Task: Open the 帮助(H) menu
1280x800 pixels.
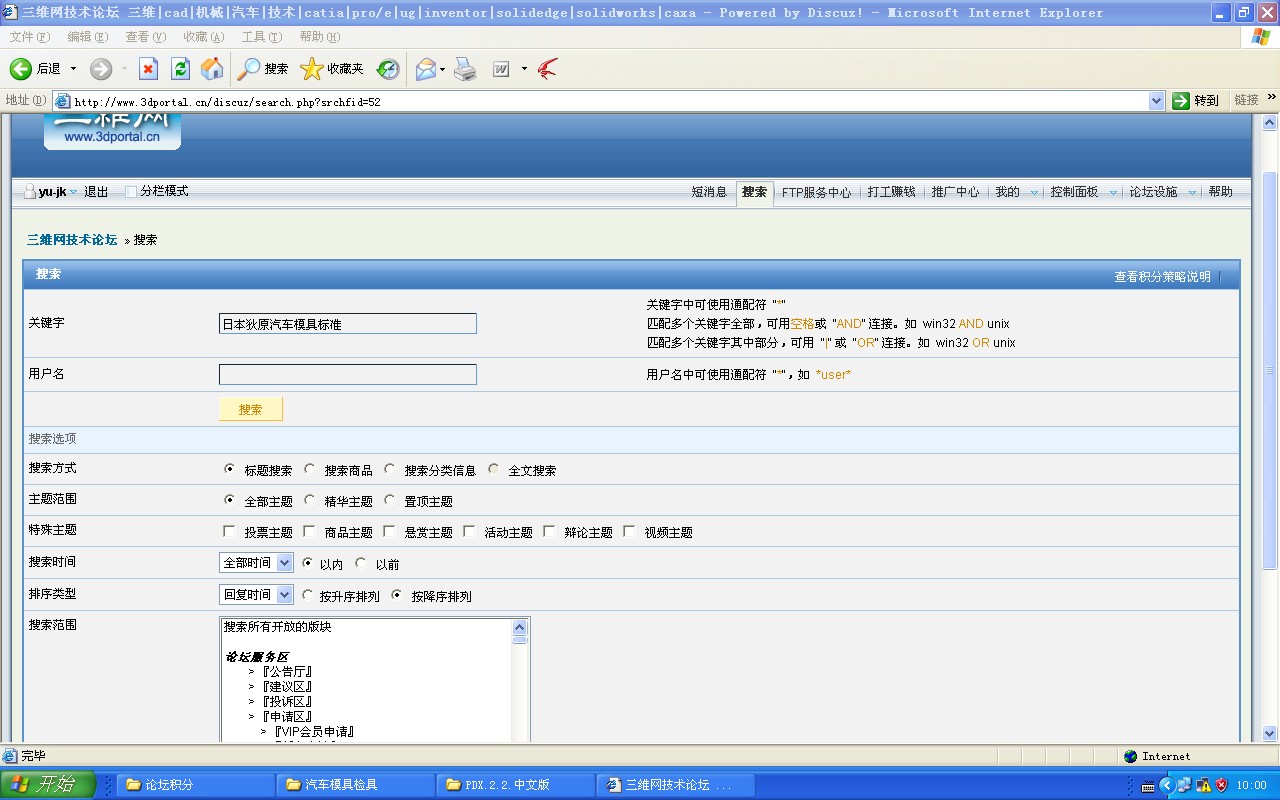Action: coord(320,37)
